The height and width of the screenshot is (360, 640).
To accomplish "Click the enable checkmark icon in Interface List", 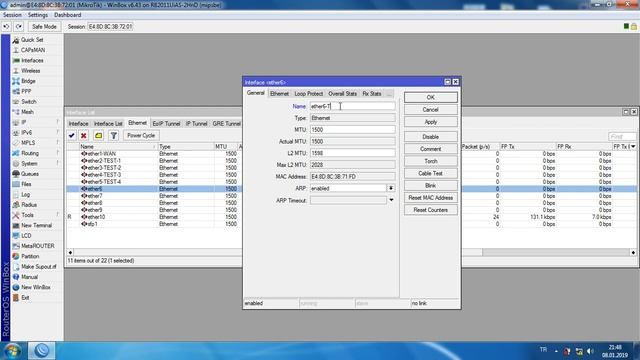I will point(72,136).
